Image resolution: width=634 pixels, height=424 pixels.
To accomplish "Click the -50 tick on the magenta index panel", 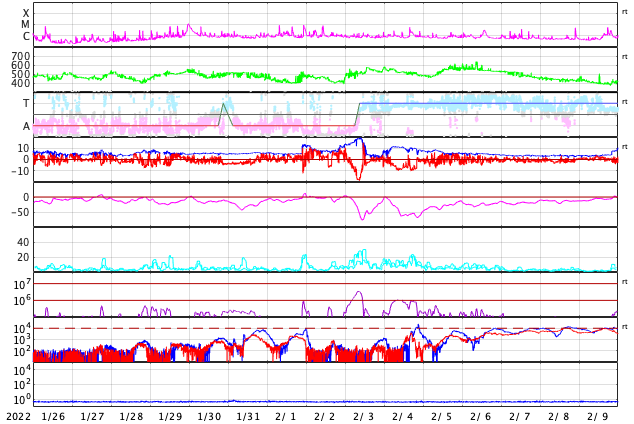I will pyautogui.click(x=20, y=212).
